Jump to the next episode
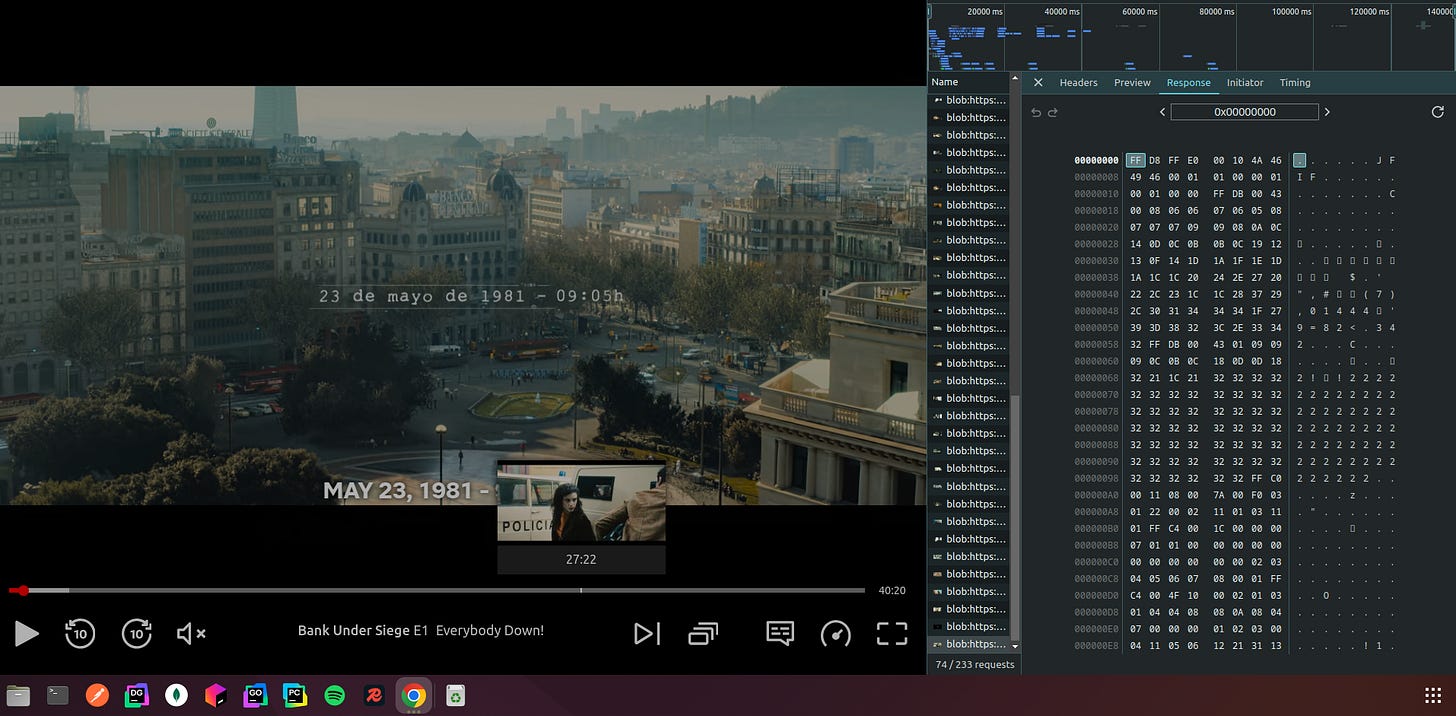 pyautogui.click(x=647, y=633)
